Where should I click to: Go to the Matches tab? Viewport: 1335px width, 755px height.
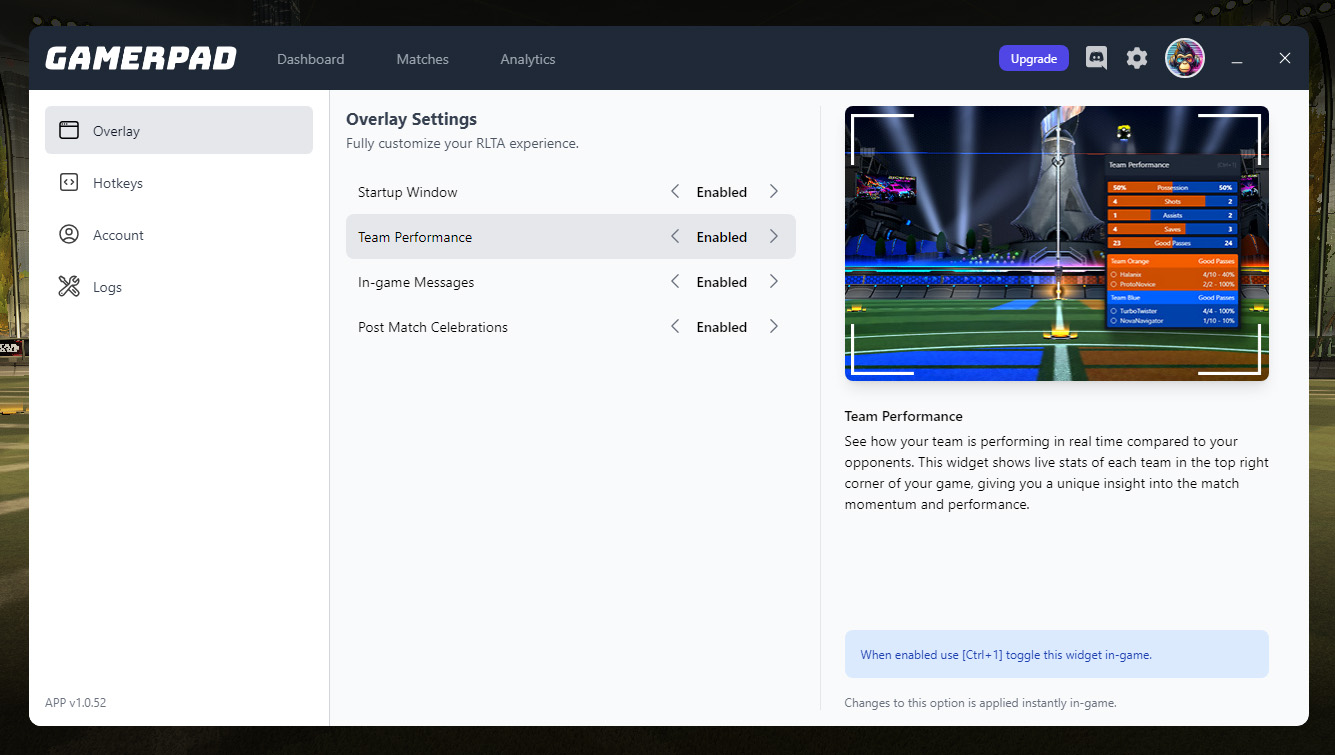[x=422, y=59]
